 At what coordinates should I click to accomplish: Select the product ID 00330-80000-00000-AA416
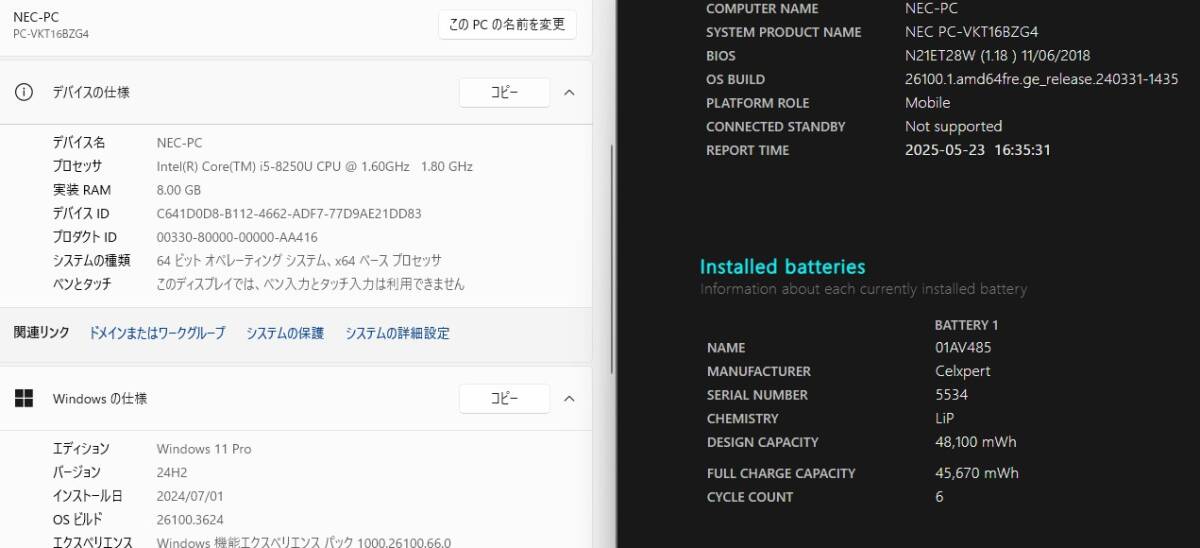[x=237, y=237]
